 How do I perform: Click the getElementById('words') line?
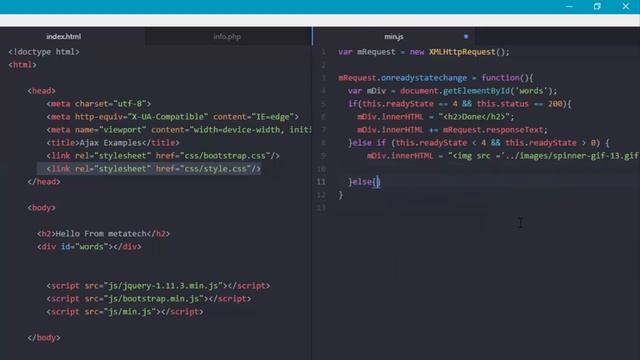452,91
